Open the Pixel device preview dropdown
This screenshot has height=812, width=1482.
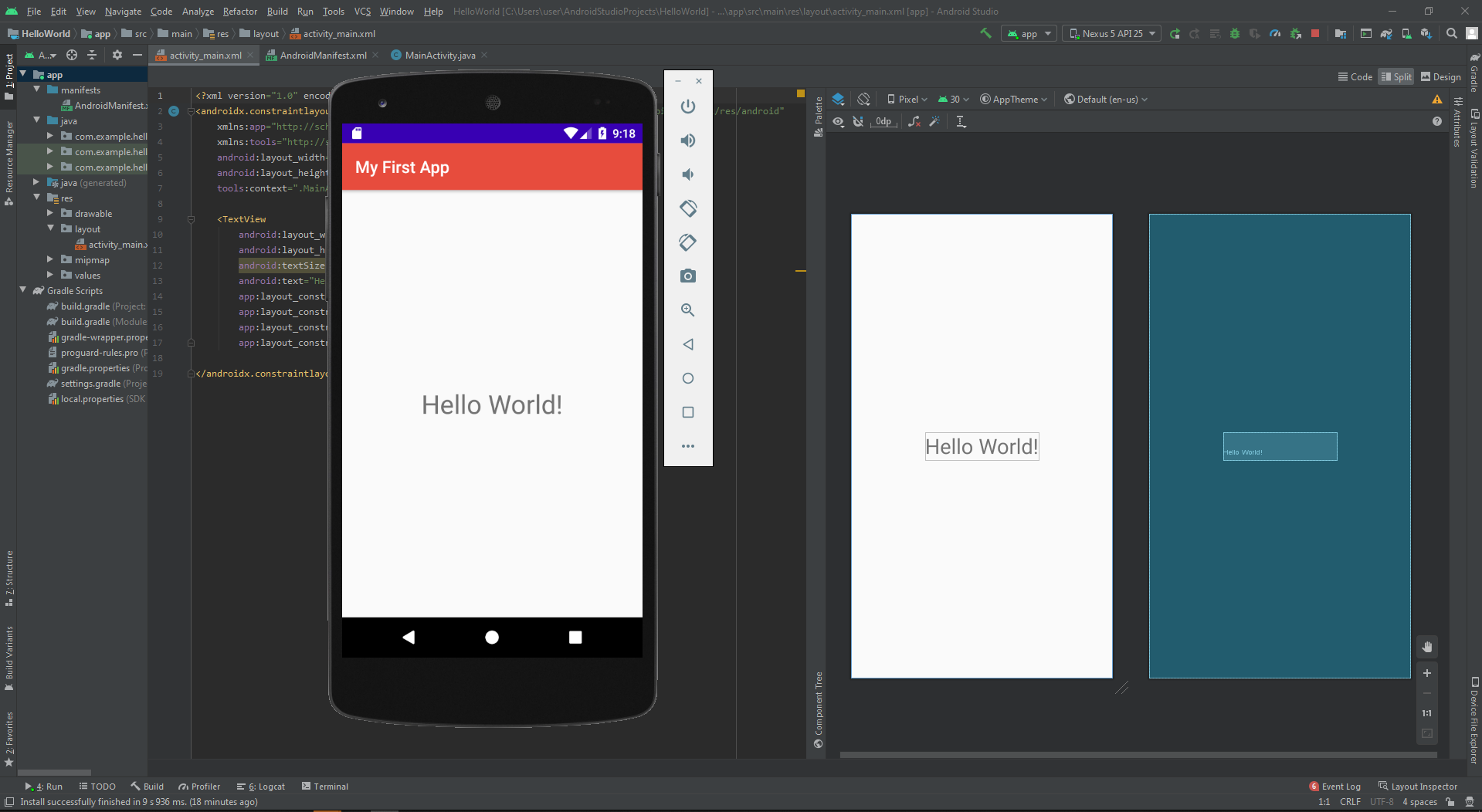[907, 99]
